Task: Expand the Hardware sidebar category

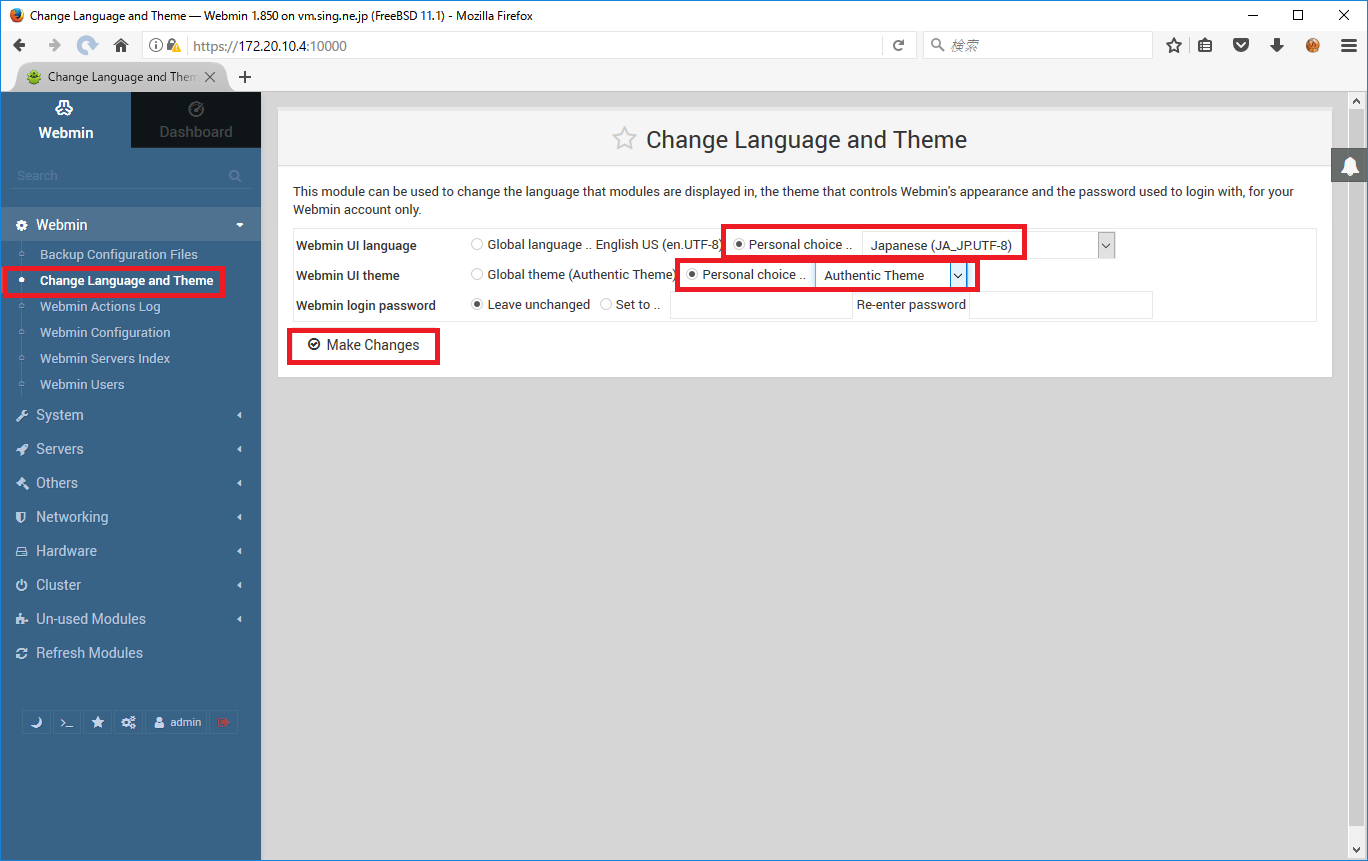Action: pos(130,551)
